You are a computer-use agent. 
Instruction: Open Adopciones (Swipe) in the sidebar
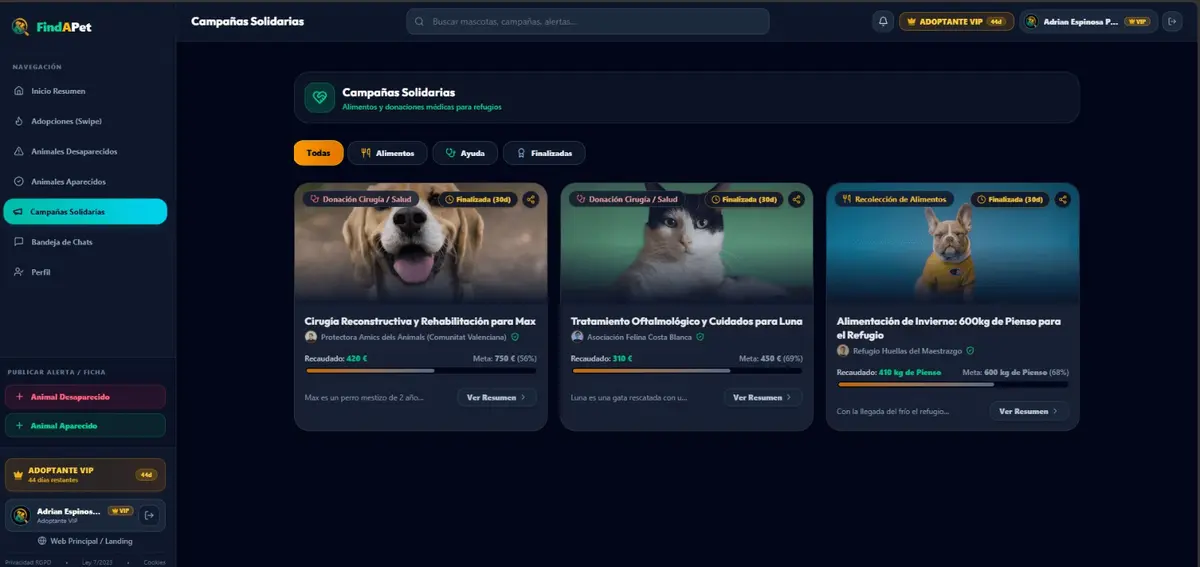click(x=85, y=121)
